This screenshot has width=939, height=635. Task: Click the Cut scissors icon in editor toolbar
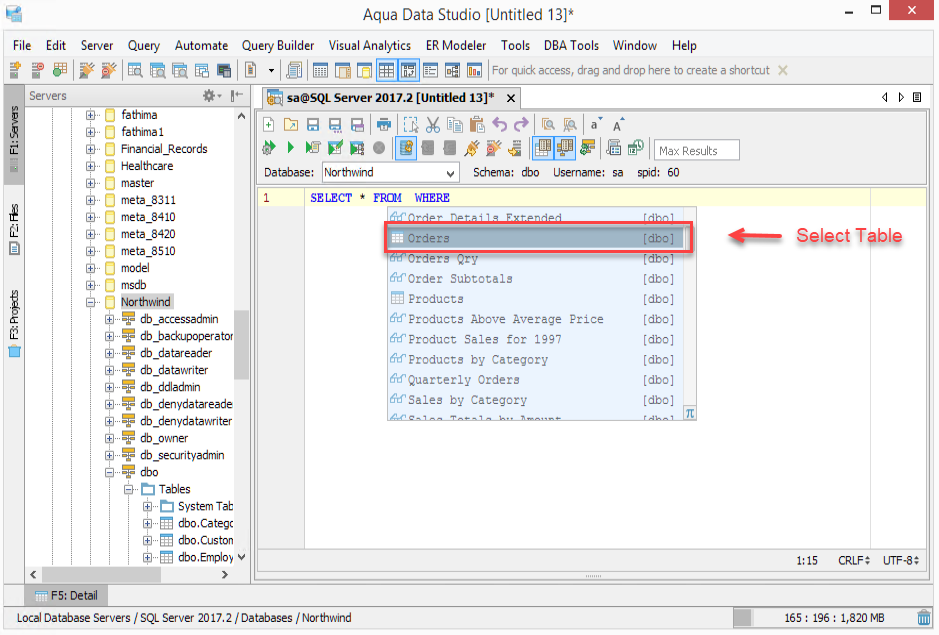pyautogui.click(x=432, y=125)
